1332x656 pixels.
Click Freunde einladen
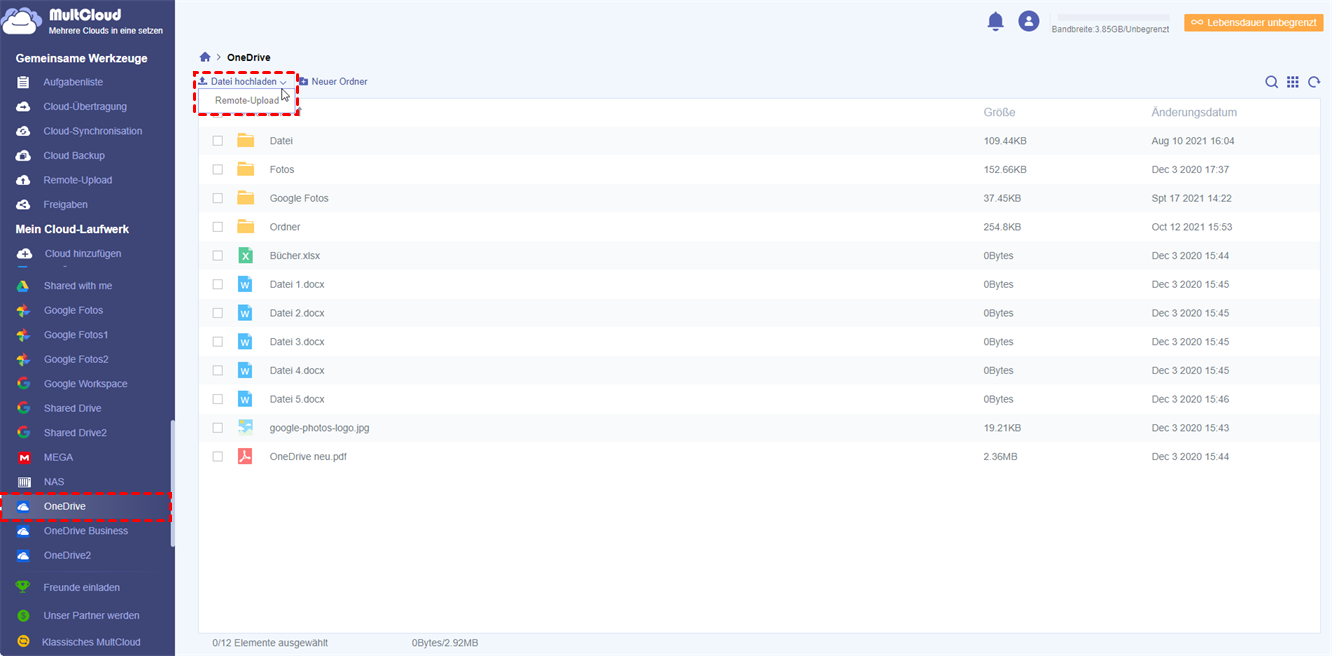coord(82,587)
